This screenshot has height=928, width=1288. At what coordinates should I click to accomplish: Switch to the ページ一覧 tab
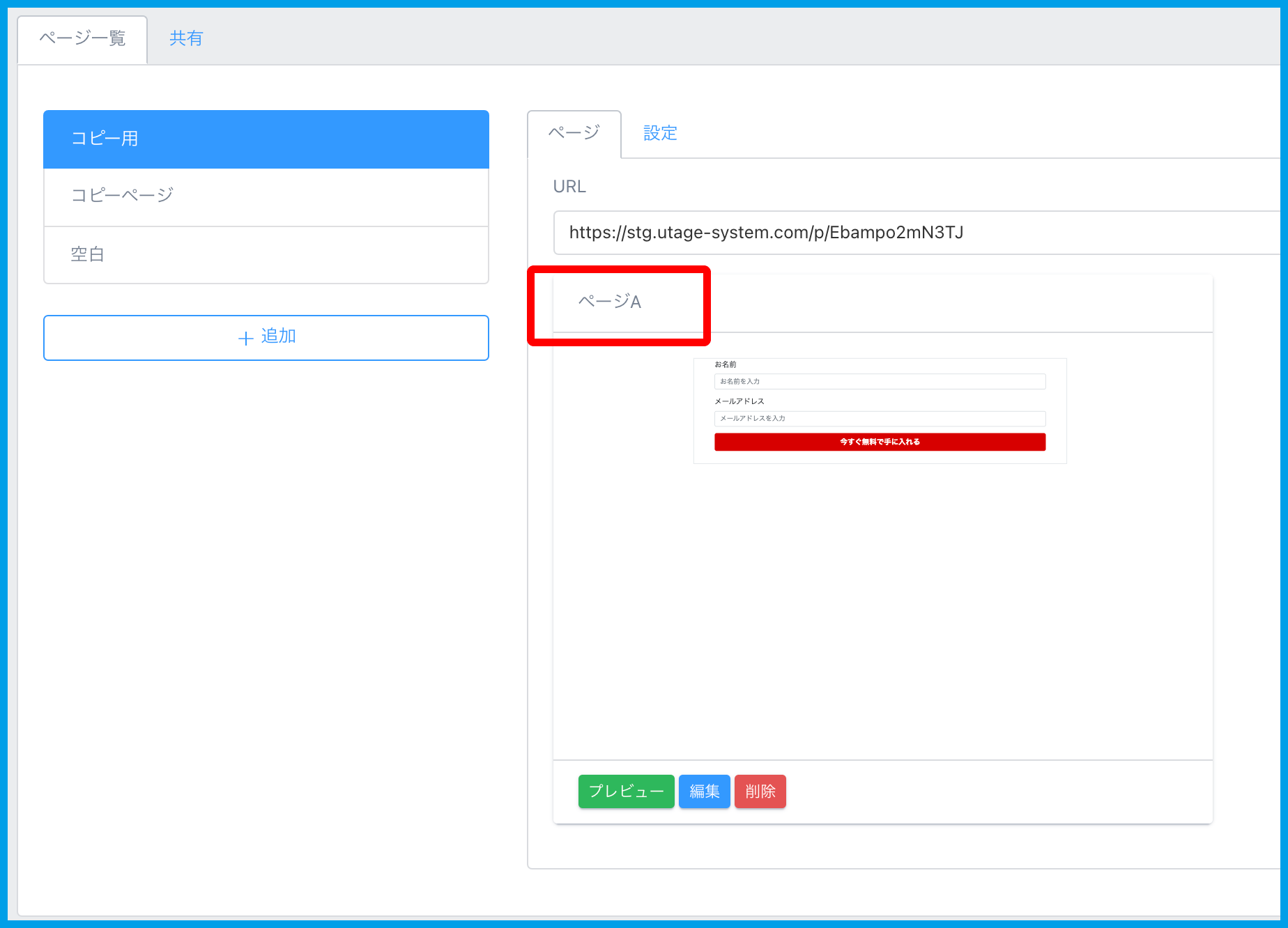pyautogui.click(x=82, y=38)
